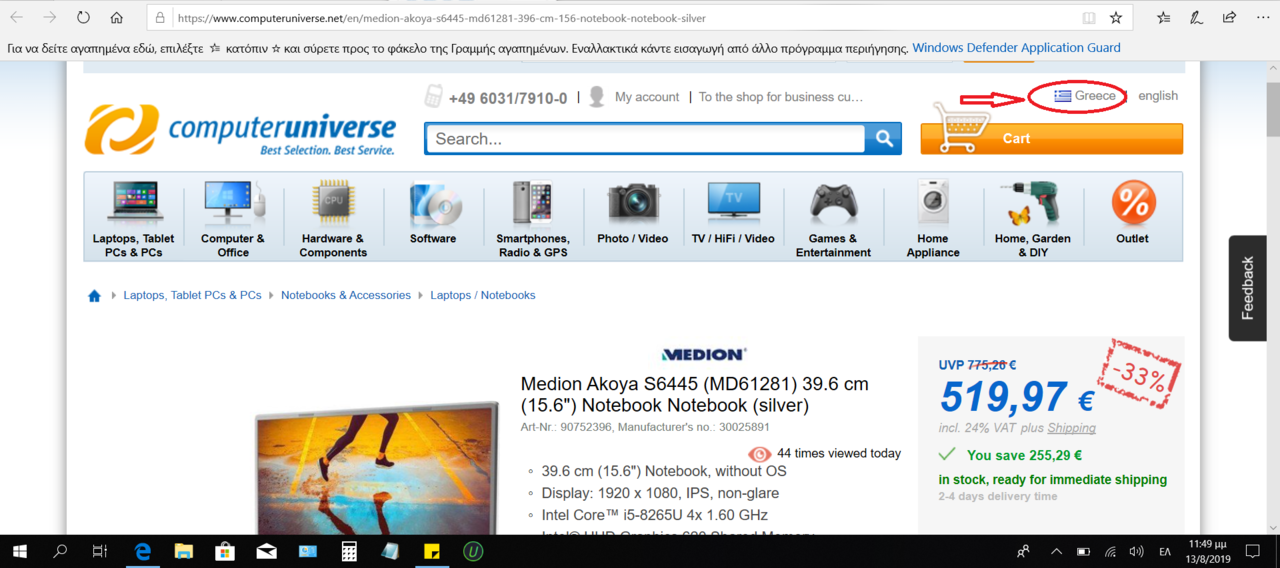Open the Edge settings and more menu
The height and width of the screenshot is (568, 1280).
pos(1262,18)
